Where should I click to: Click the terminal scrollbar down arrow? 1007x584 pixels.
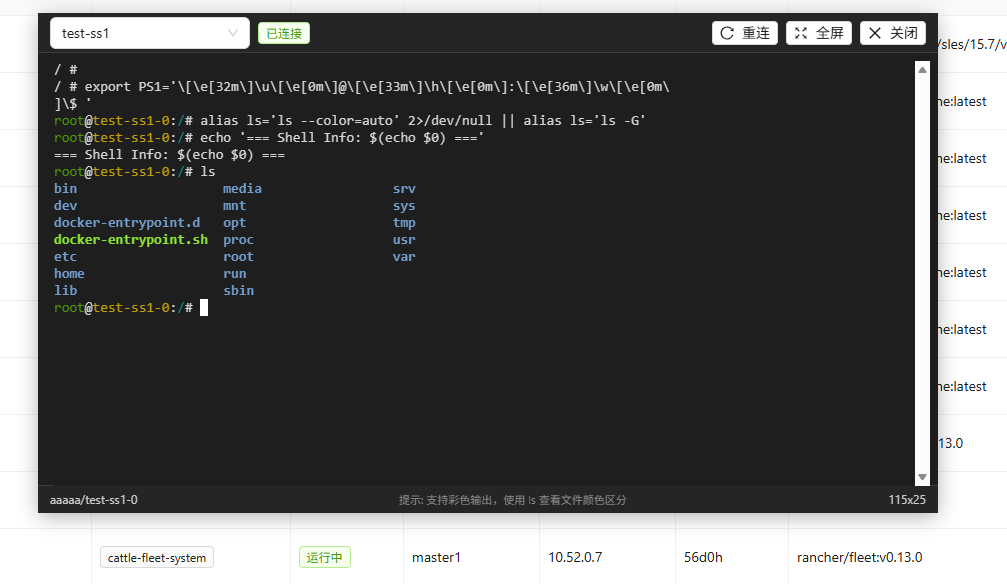[922, 477]
